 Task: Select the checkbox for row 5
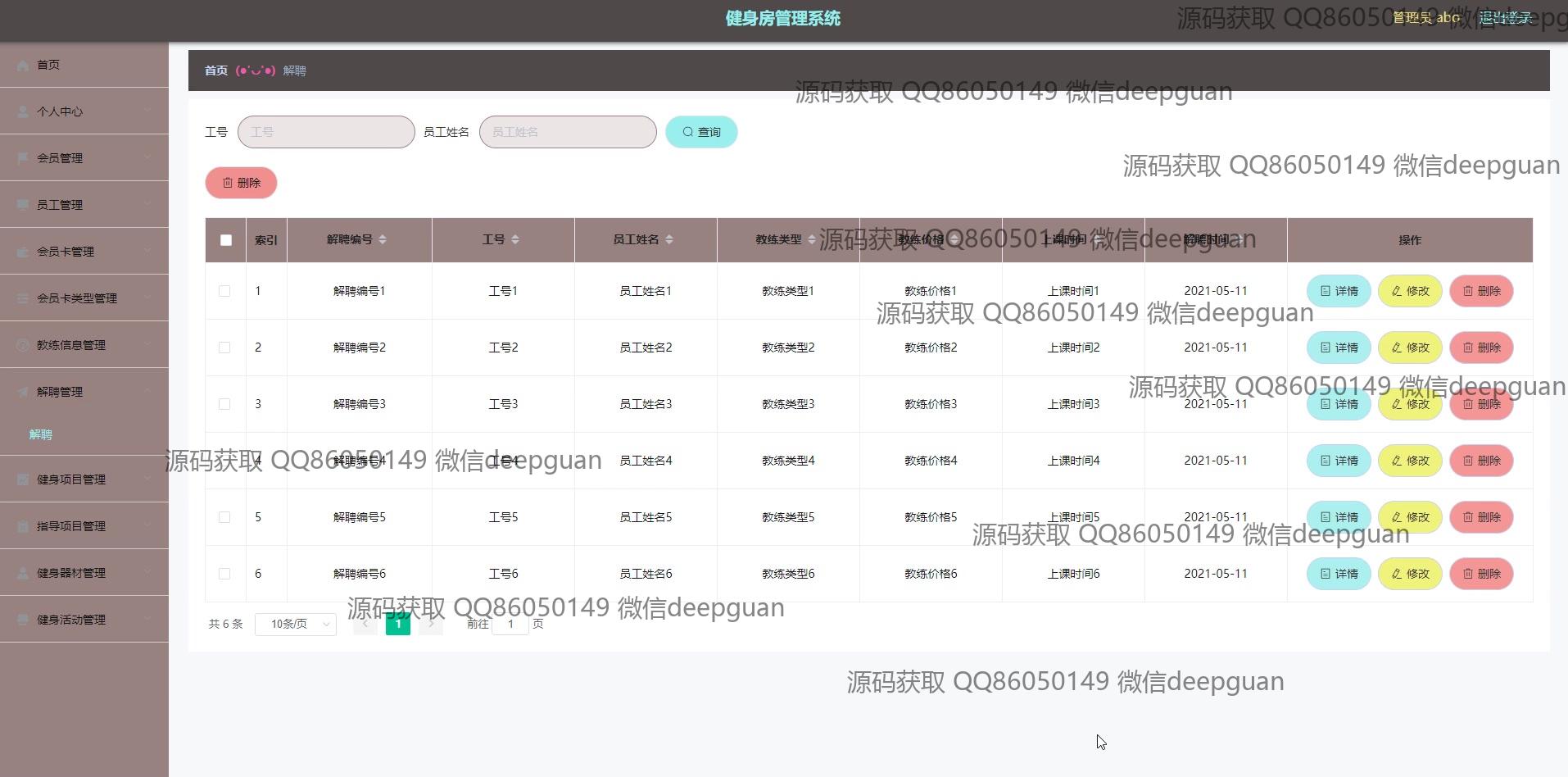coord(224,517)
